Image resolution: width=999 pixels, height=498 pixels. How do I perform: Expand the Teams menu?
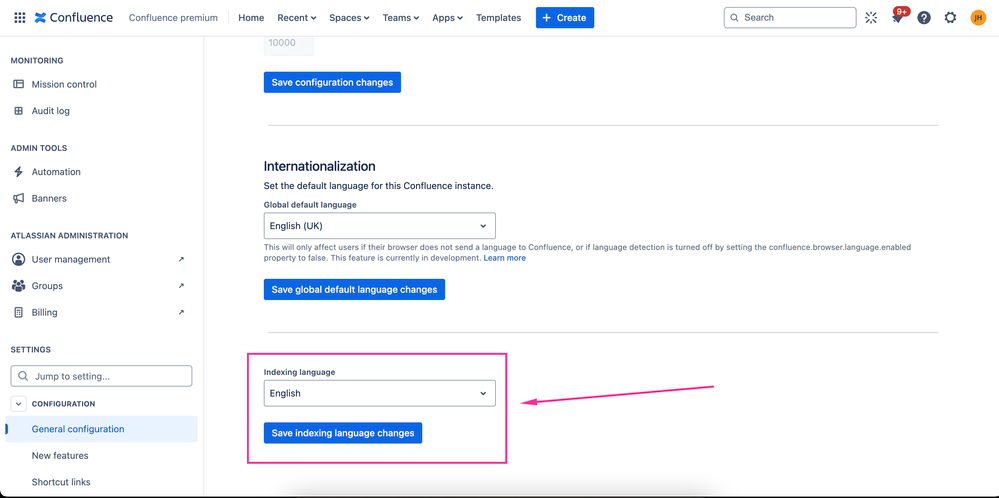click(401, 18)
